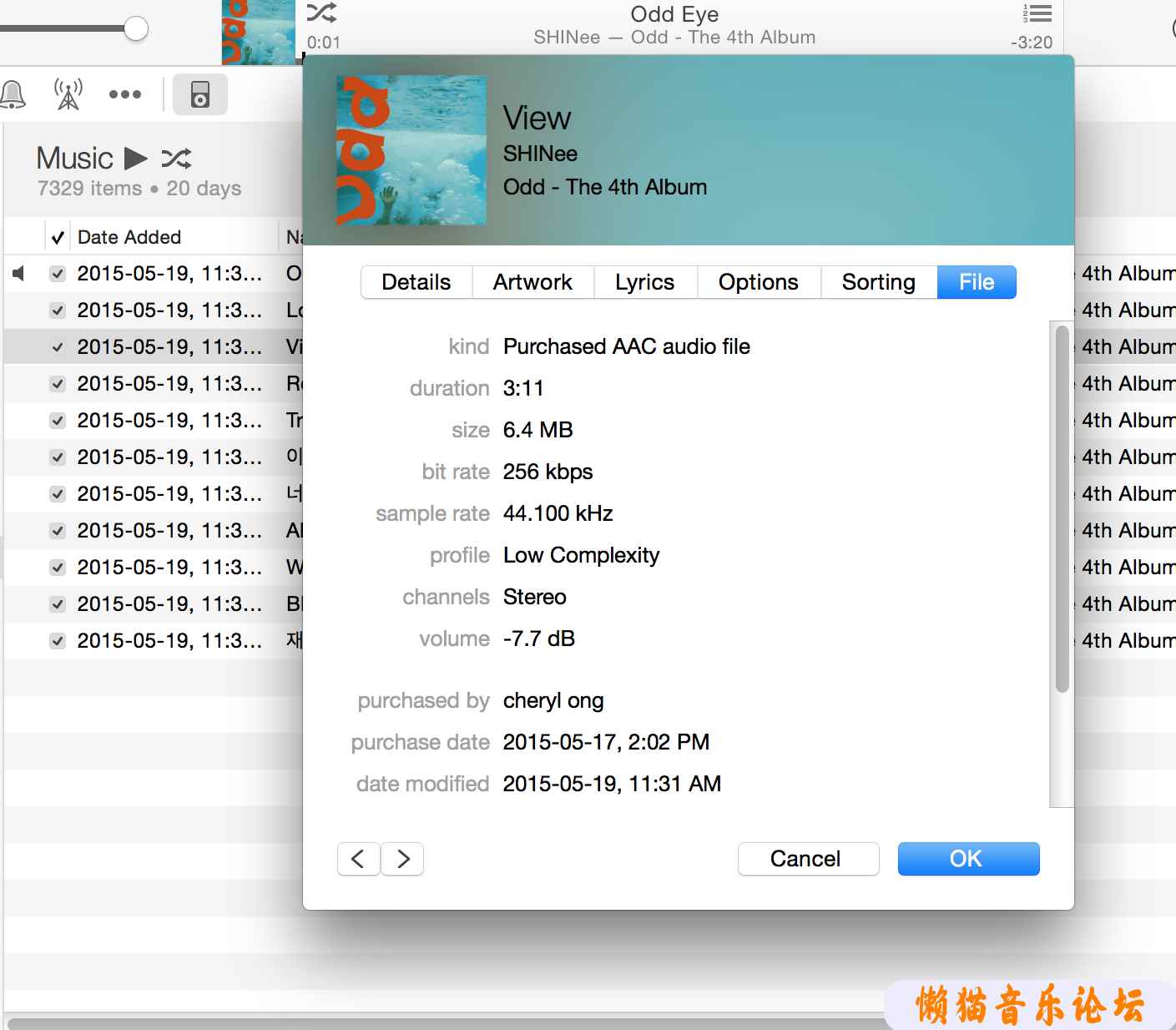Open the Radio antenna icon

coord(68,94)
